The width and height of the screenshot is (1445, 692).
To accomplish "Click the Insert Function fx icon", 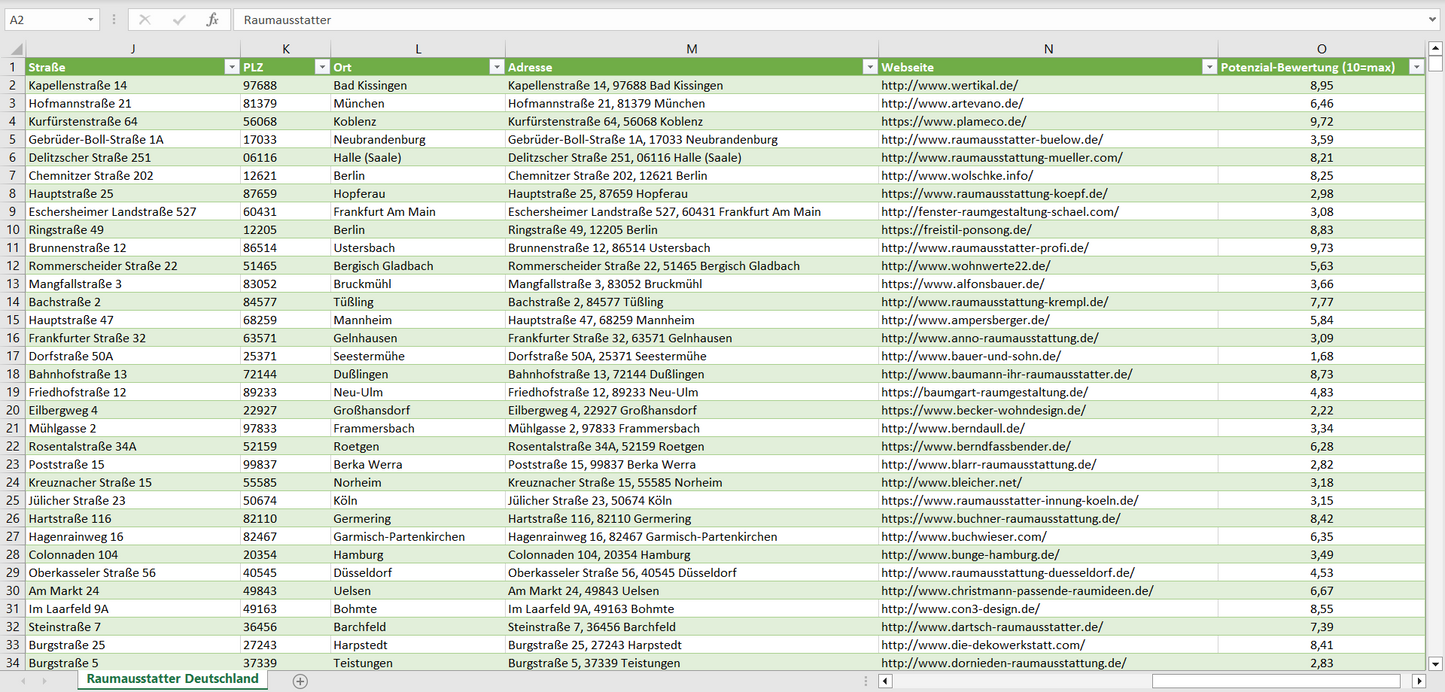I will point(212,20).
